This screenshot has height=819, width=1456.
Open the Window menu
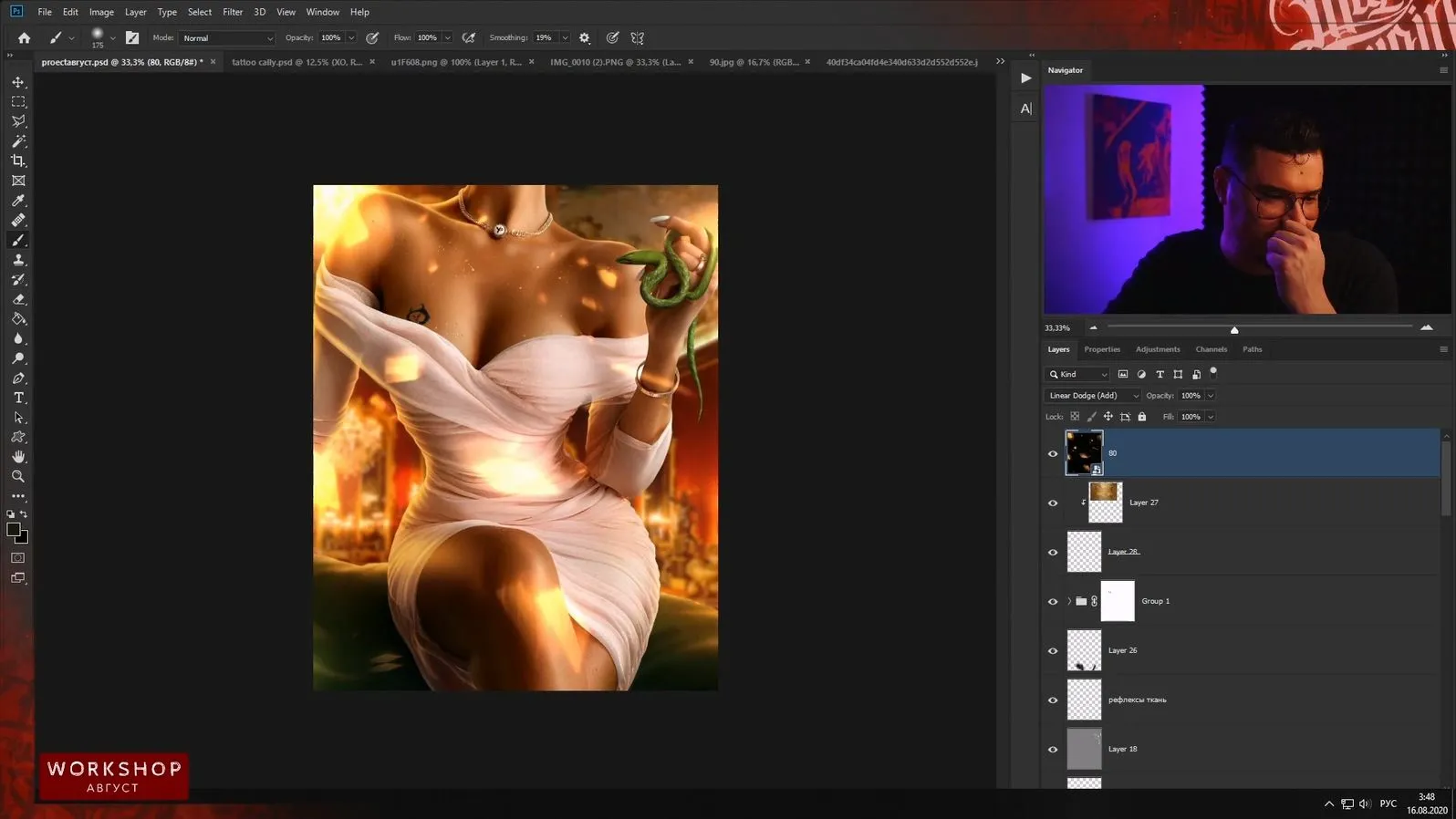click(x=322, y=12)
